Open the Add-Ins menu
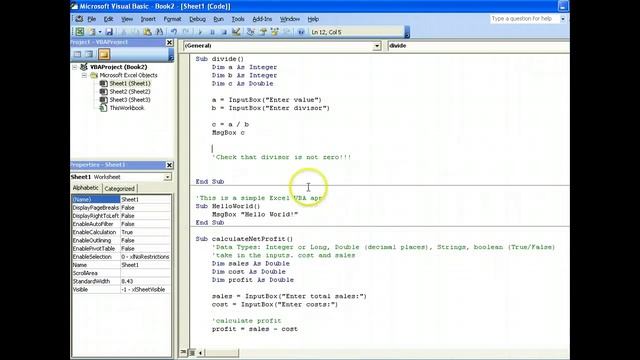 click(262, 19)
